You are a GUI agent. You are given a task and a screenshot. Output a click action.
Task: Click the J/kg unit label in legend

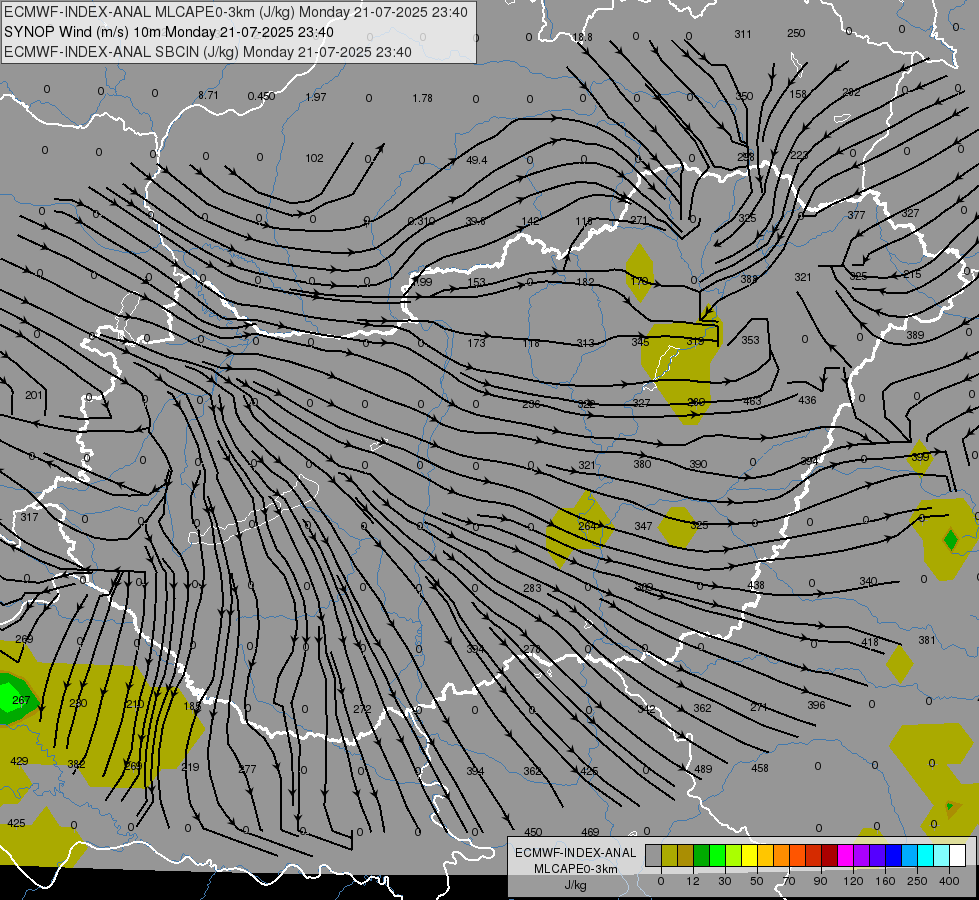pyautogui.click(x=575, y=885)
